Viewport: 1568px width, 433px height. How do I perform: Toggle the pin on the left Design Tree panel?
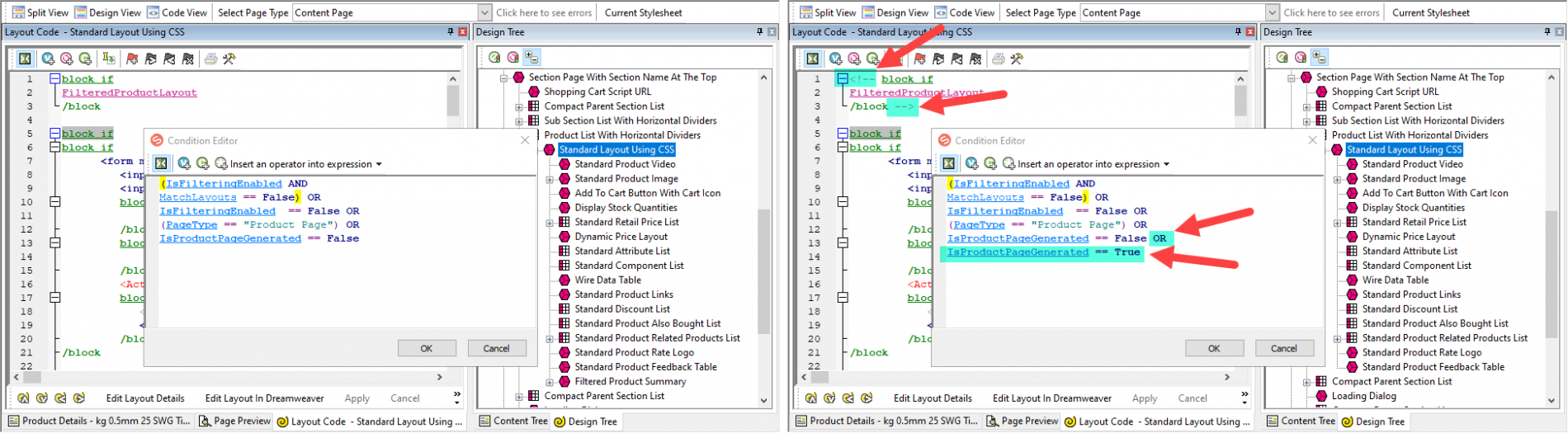759,32
